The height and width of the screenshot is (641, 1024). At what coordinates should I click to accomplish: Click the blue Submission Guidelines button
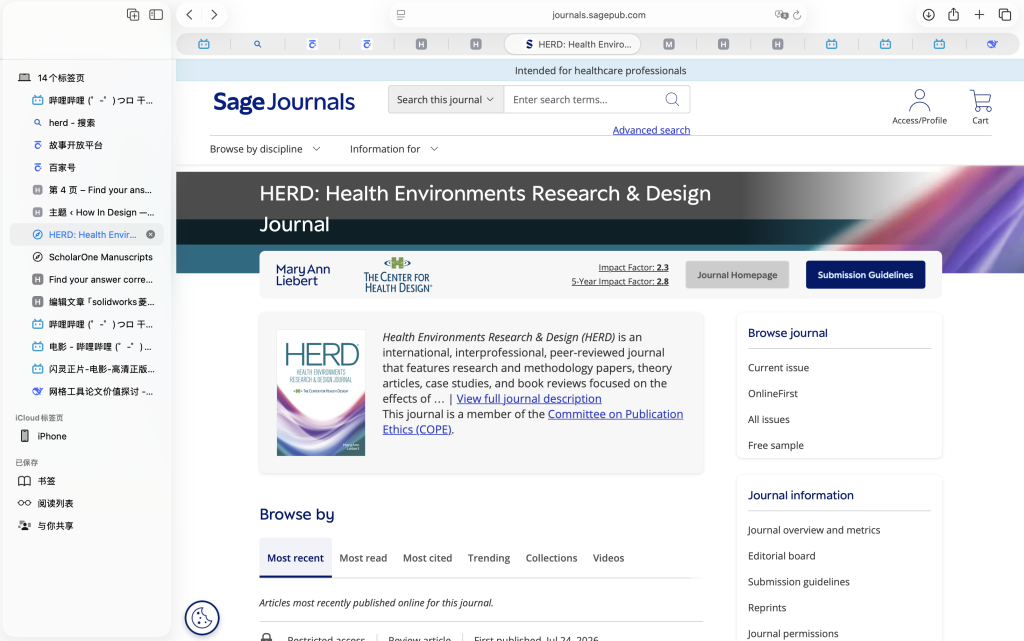(865, 275)
